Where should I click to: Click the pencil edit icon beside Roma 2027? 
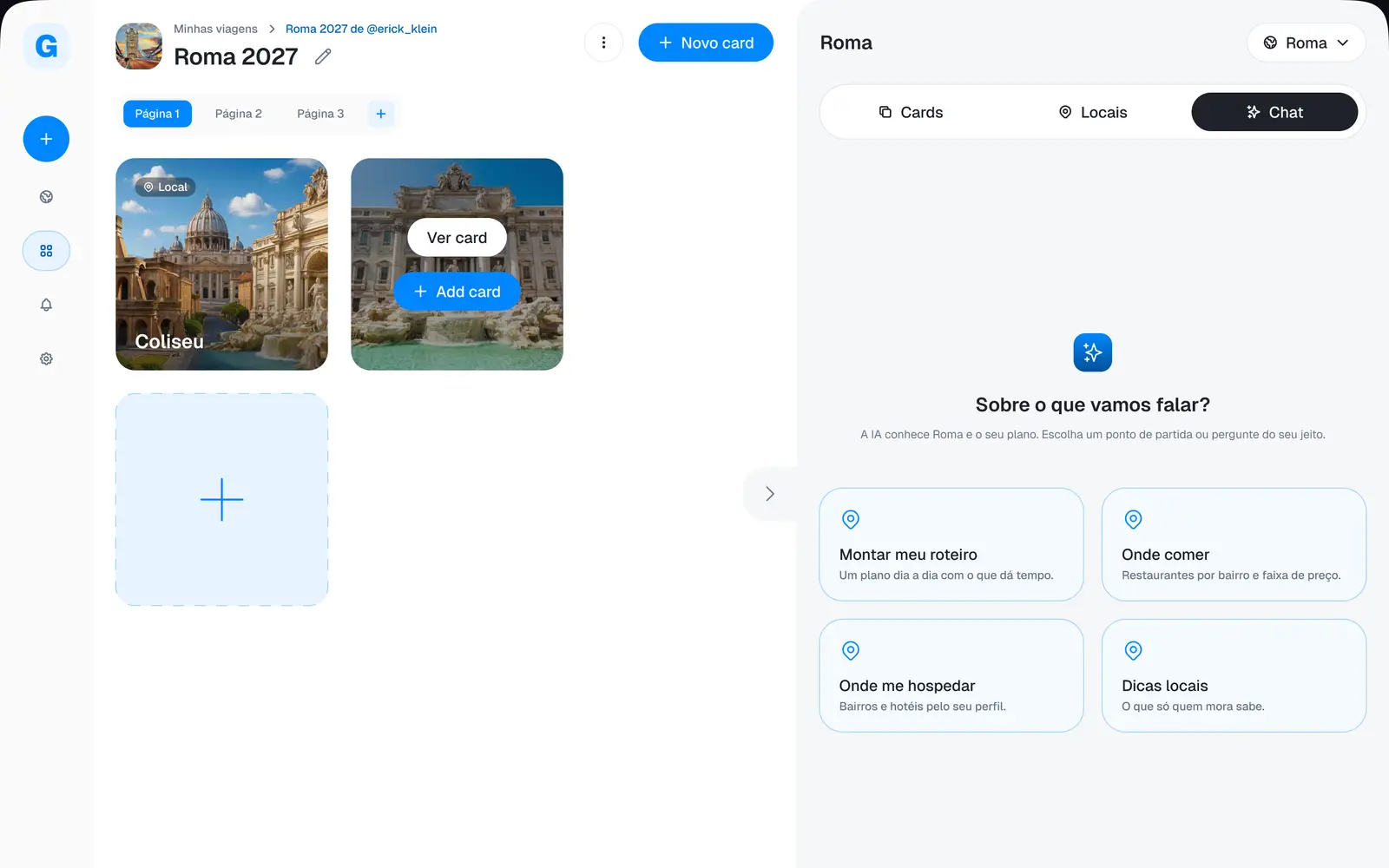pyautogui.click(x=323, y=56)
